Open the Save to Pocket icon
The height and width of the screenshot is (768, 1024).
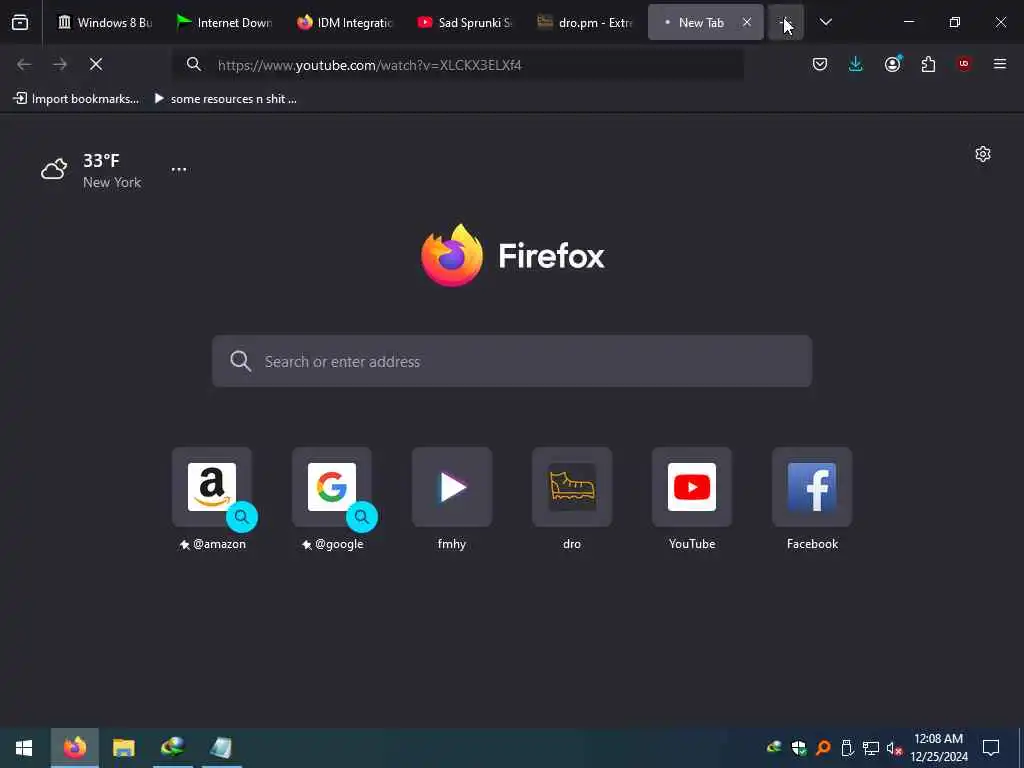click(x=820, y=64)
